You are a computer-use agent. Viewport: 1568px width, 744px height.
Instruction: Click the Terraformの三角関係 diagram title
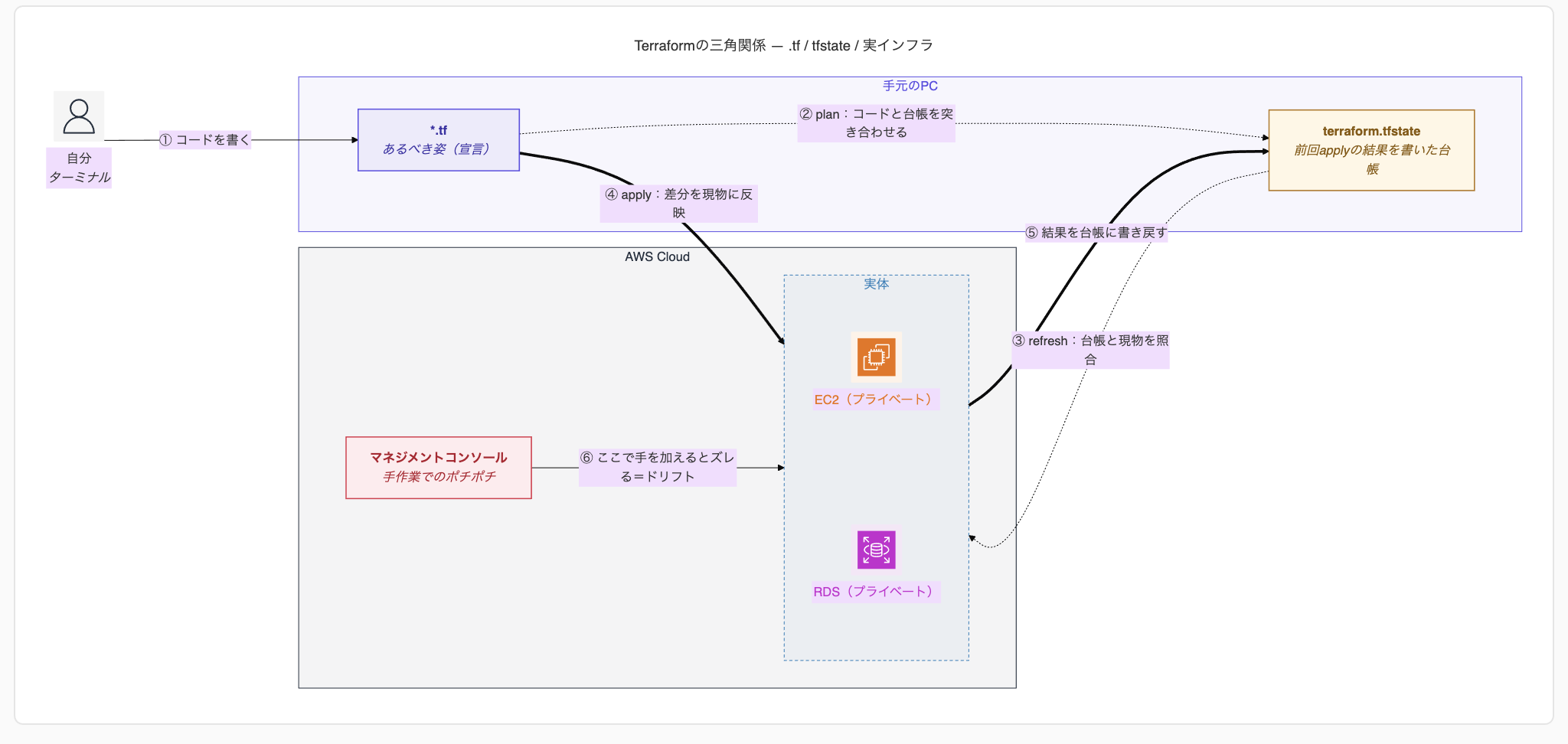783,45
